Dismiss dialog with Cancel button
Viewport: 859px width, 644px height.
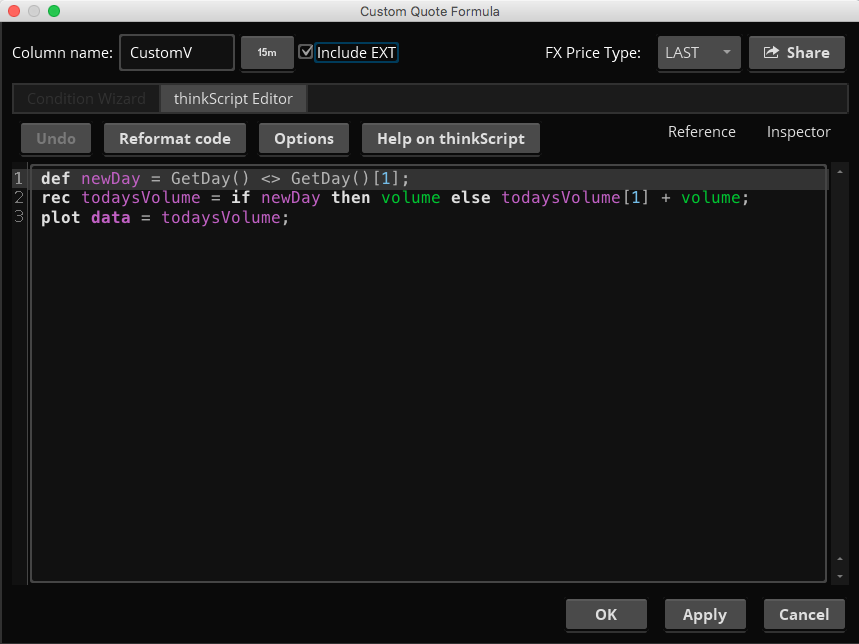pos(804,614)
